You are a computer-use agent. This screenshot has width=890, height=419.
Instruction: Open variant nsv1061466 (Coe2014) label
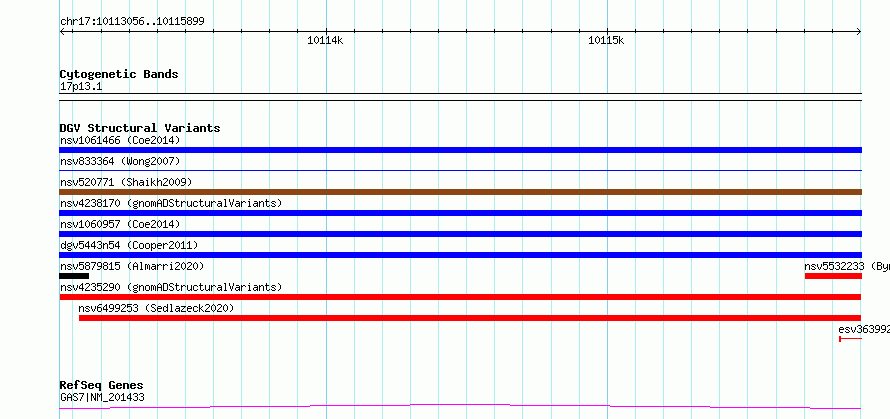(x=120, y=140)
